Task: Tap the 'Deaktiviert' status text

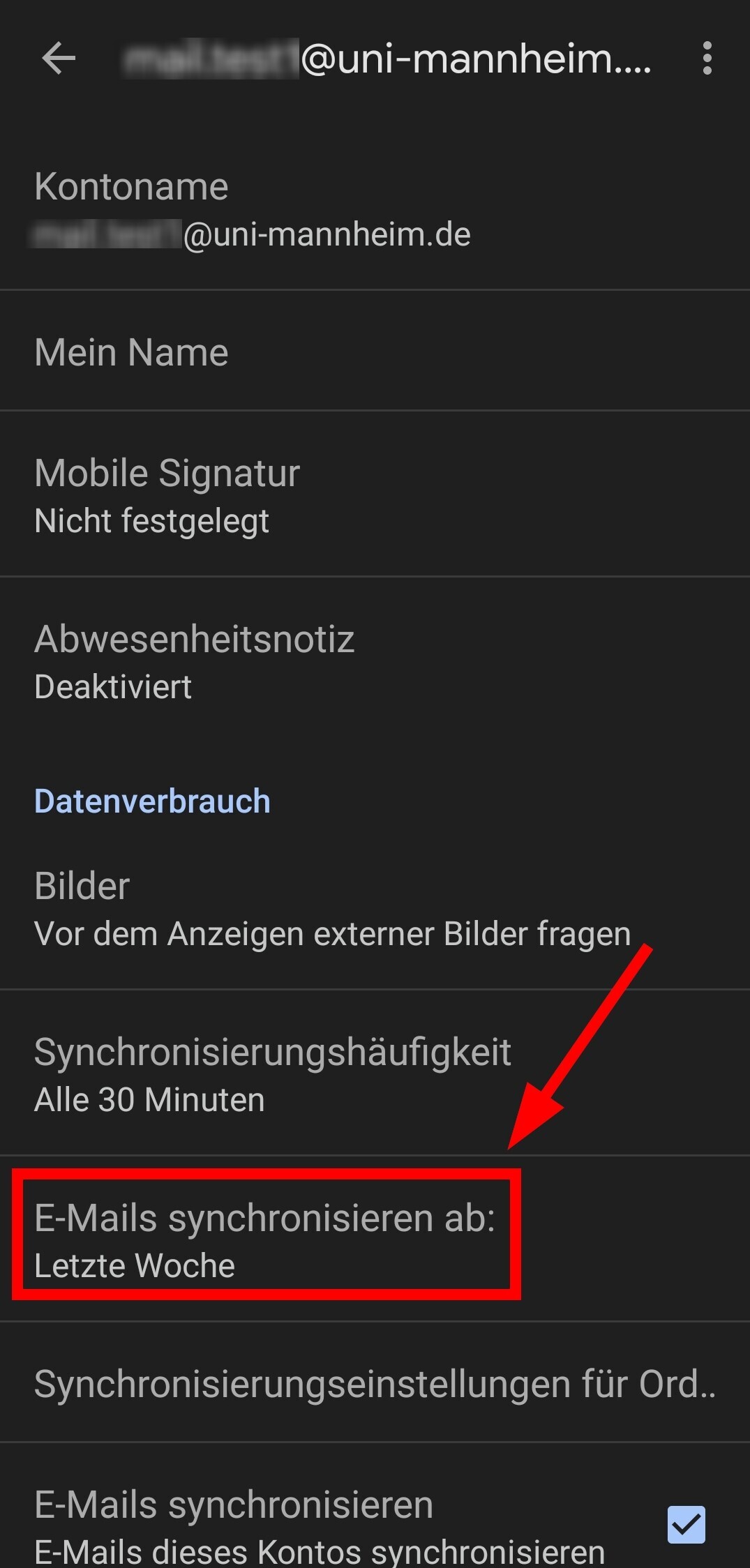Action: (x=113, y=687)
